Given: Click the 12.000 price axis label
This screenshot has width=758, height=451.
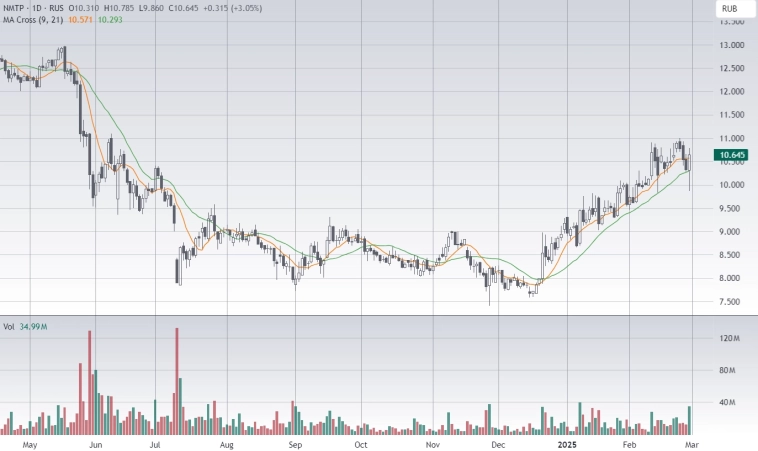Looking at the screenshot, I should tap(732, 91).
